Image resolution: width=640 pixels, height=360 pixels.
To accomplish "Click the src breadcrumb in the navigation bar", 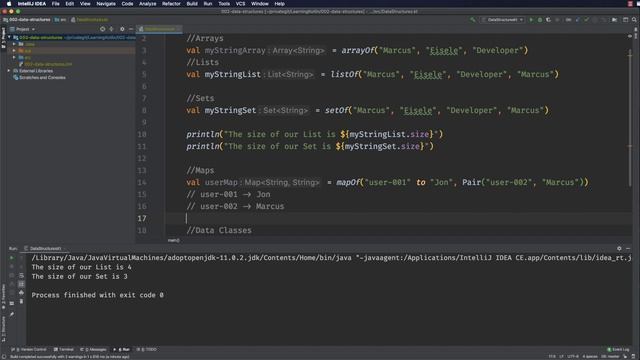I will point(61,20).
